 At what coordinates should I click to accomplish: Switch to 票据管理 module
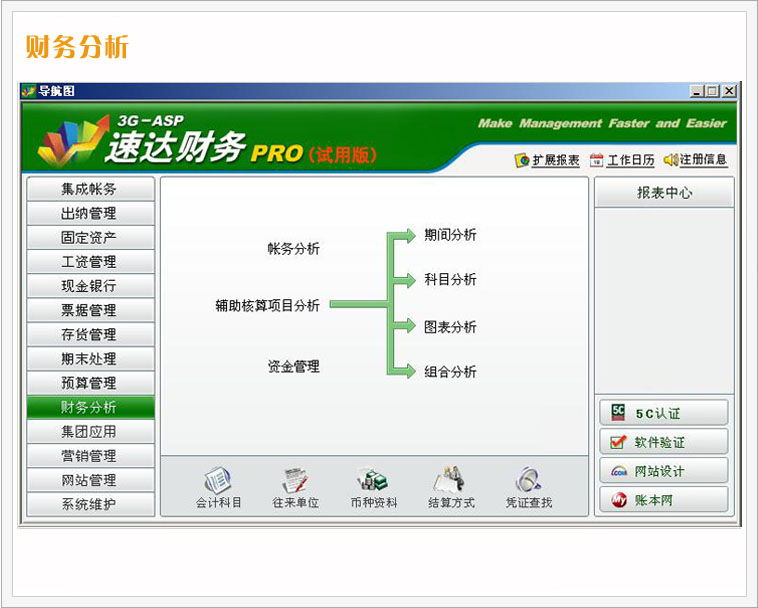90,310
